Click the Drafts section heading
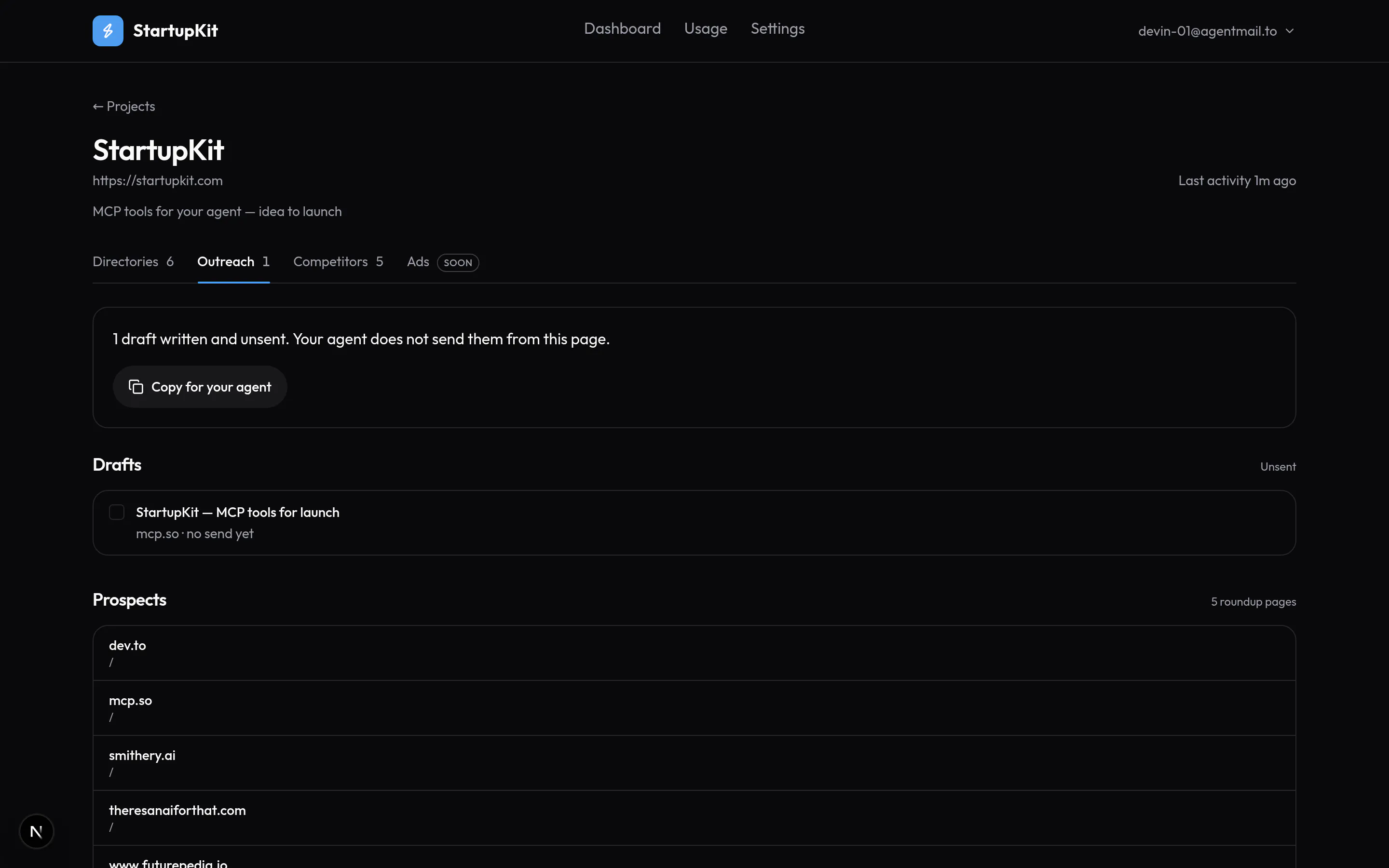1389x868 pixels. 117,464
